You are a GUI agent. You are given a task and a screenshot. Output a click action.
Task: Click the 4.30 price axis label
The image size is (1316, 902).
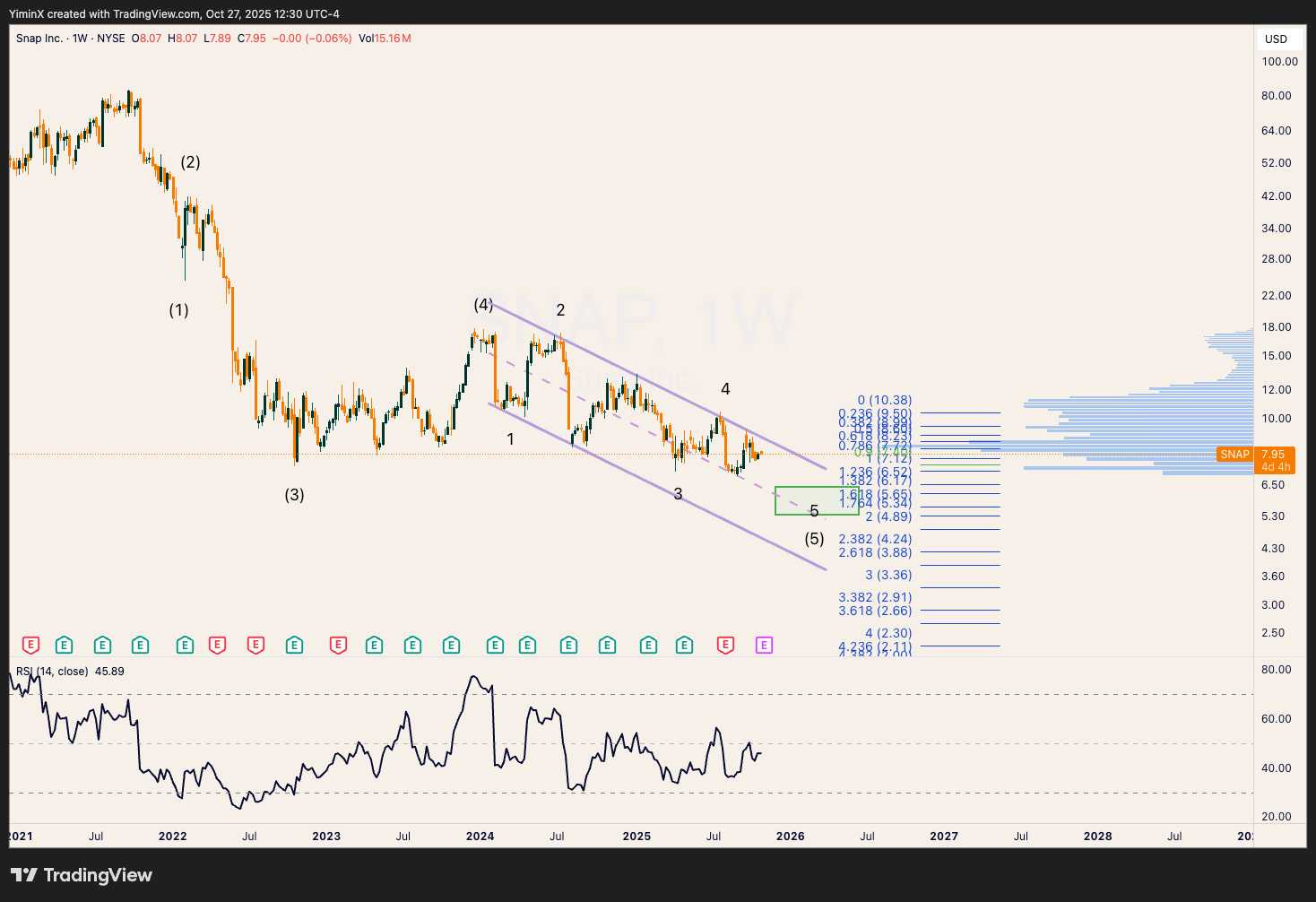coord(1273,549)
